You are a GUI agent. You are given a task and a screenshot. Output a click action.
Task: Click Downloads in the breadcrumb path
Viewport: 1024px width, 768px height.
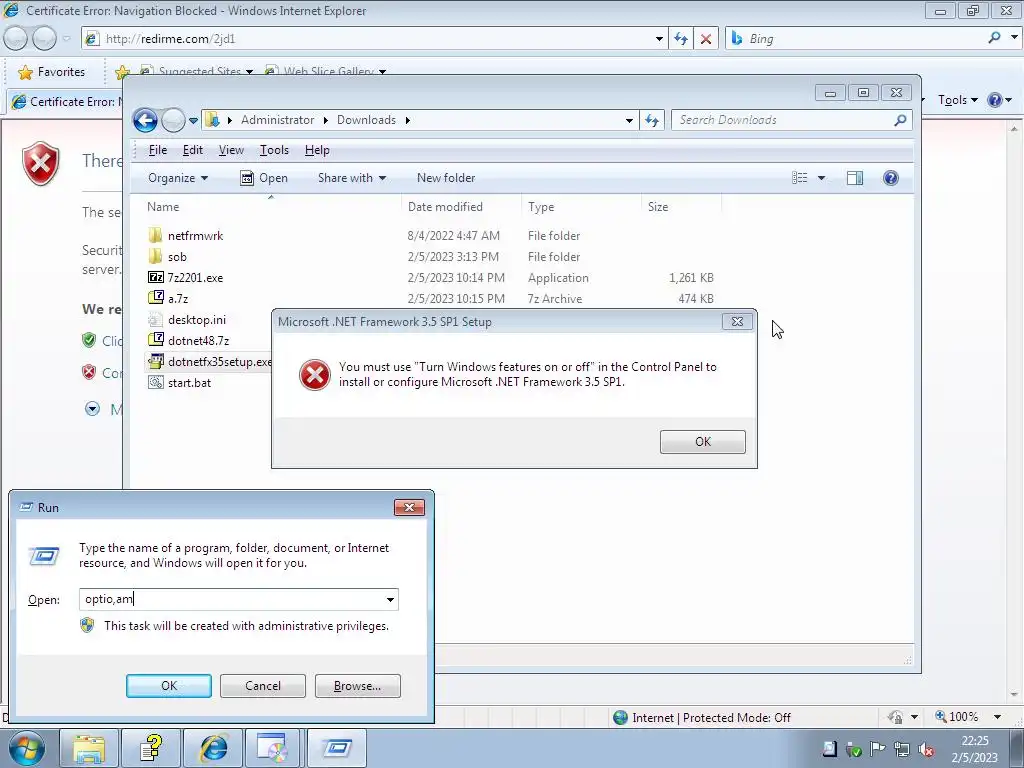point(366,120)
